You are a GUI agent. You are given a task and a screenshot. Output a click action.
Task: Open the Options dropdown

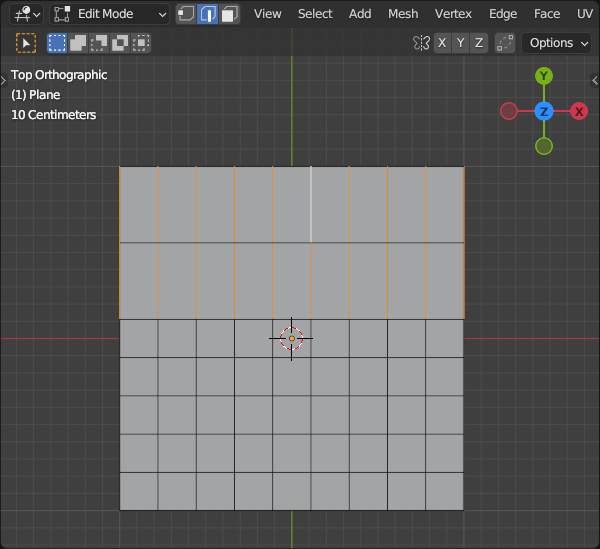[557, 43]
